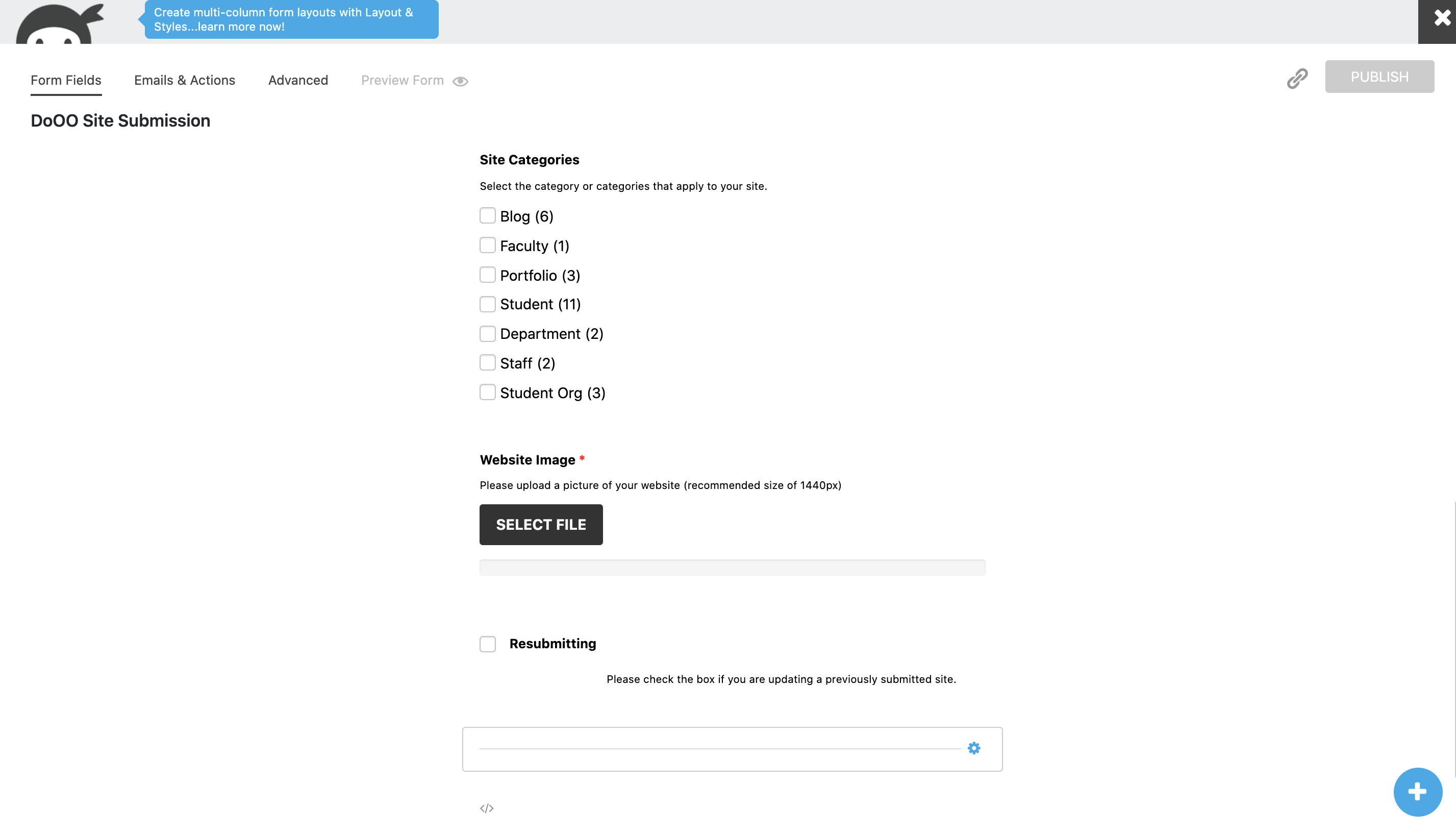Click the Preview Form eye icon
The width and height of the screenshot is (1456, 833).
point(460,81)
